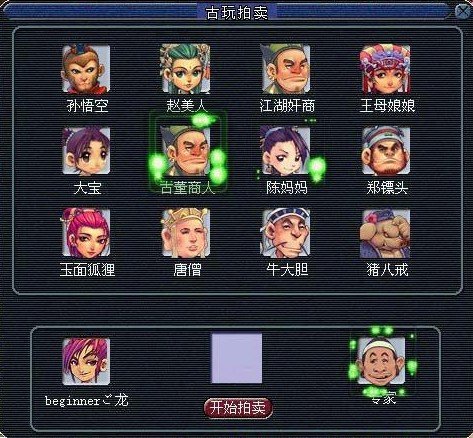Click the 古董商人 name label
473x438 pixels.
tap(187, 188)
